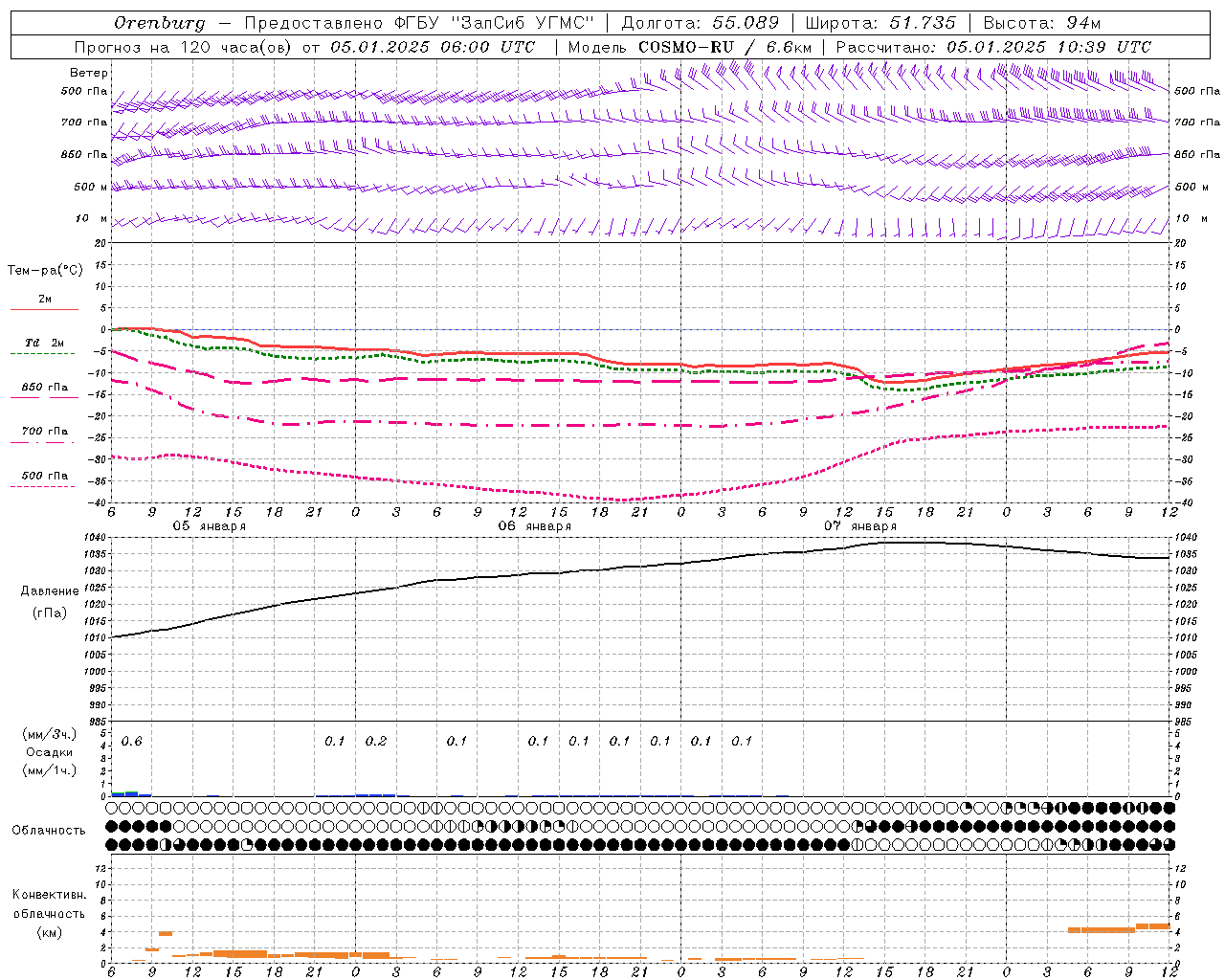Click the "500 гПа" entry in temperature legend
1225x980 pixels.
coord(45,476)
